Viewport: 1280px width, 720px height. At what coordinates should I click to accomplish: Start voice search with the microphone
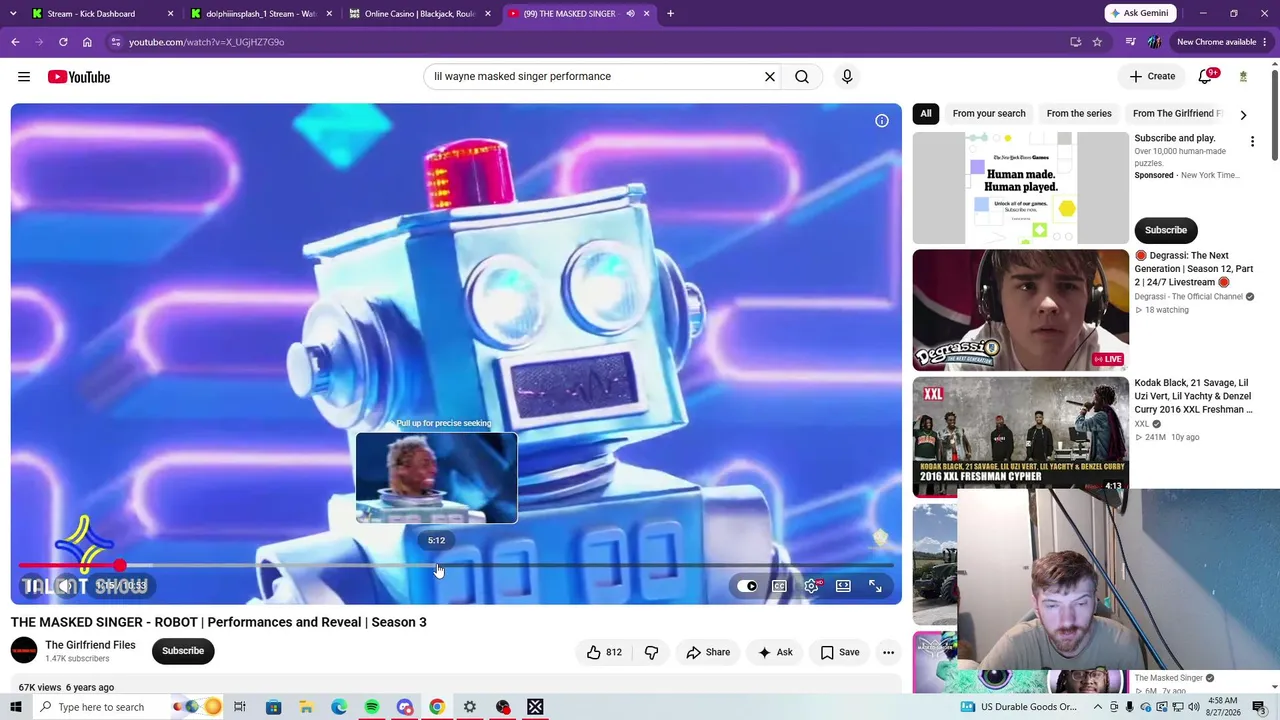[847, 77]
